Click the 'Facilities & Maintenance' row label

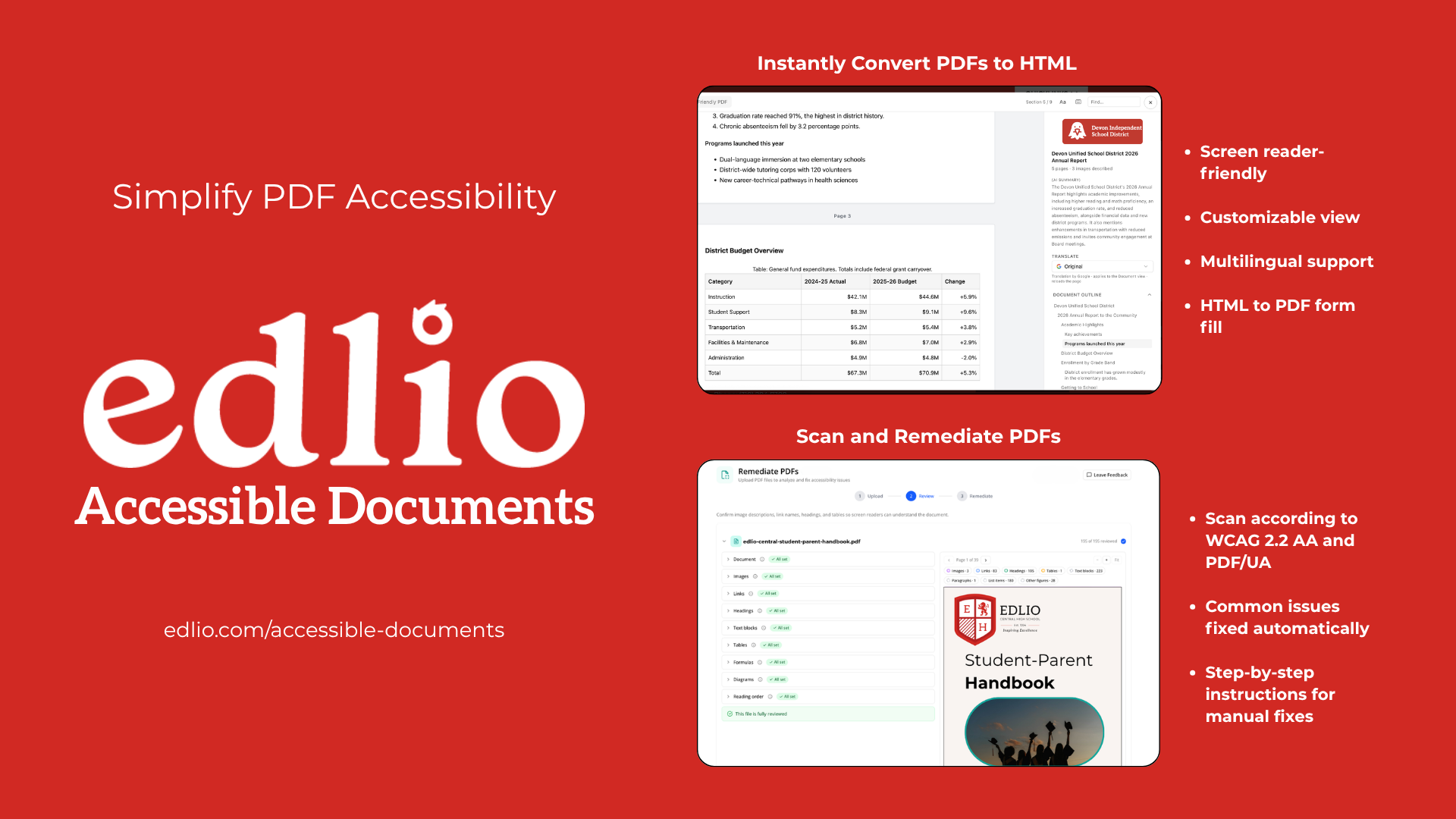(738, 342)
